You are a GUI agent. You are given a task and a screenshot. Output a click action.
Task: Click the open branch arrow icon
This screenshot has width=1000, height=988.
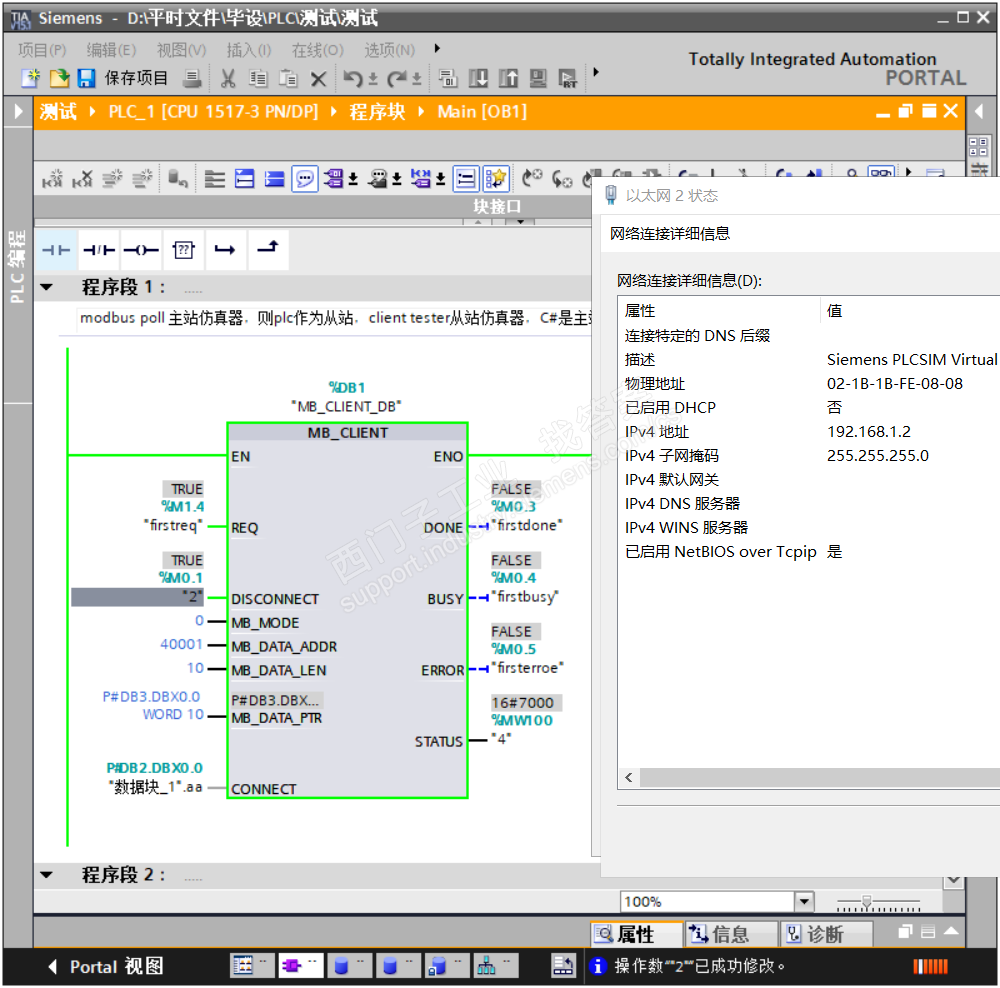[x=224, y=249]
